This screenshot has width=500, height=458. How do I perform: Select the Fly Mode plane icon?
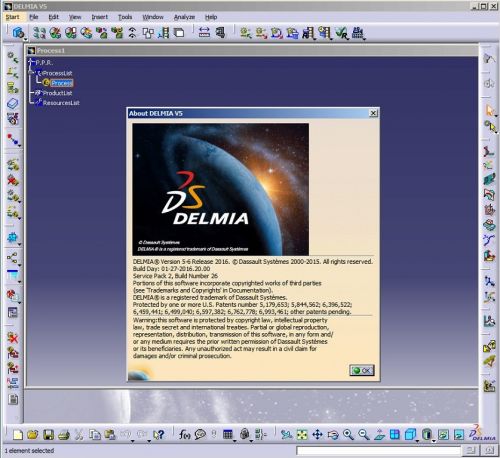[x=286, y=434]
